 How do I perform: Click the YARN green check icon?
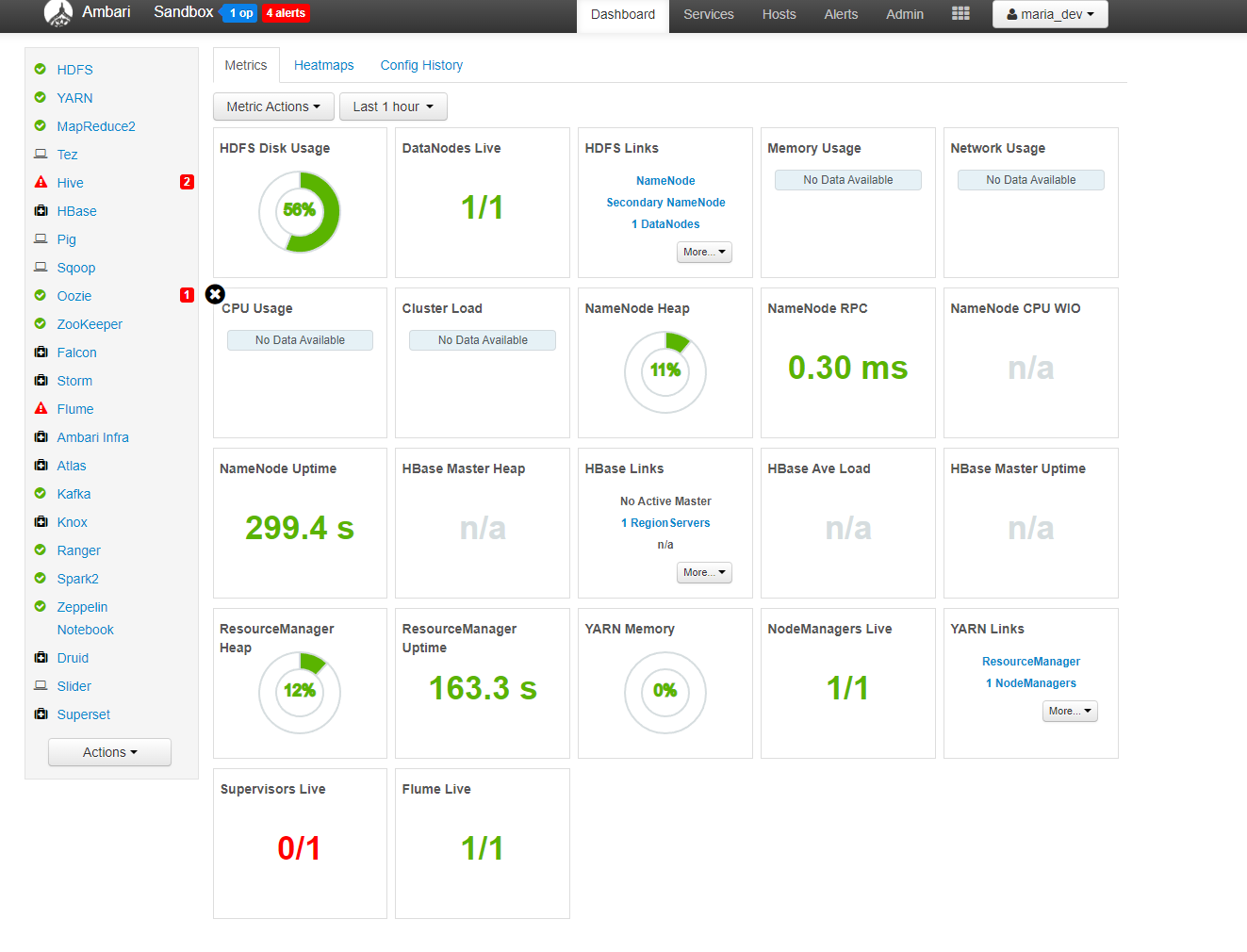(41, 97)
